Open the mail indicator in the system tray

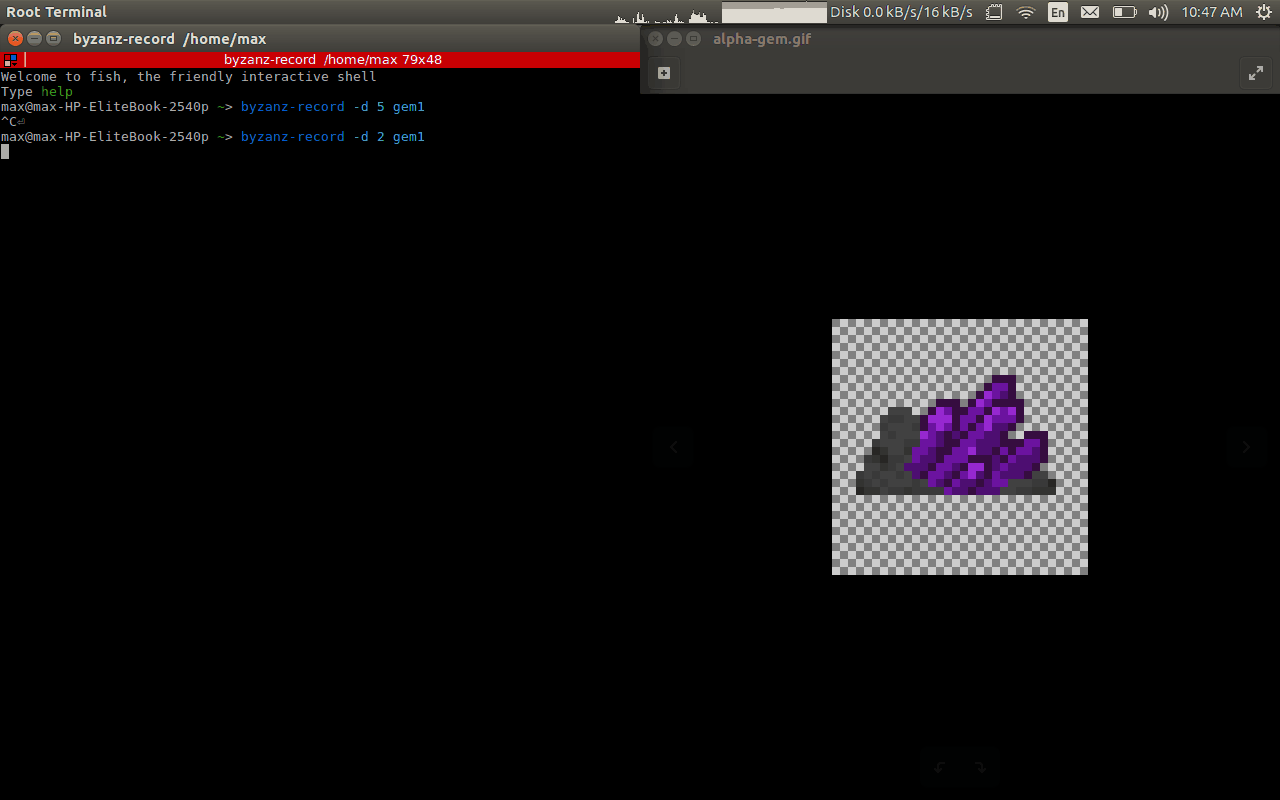click(x=1089, y=12)
